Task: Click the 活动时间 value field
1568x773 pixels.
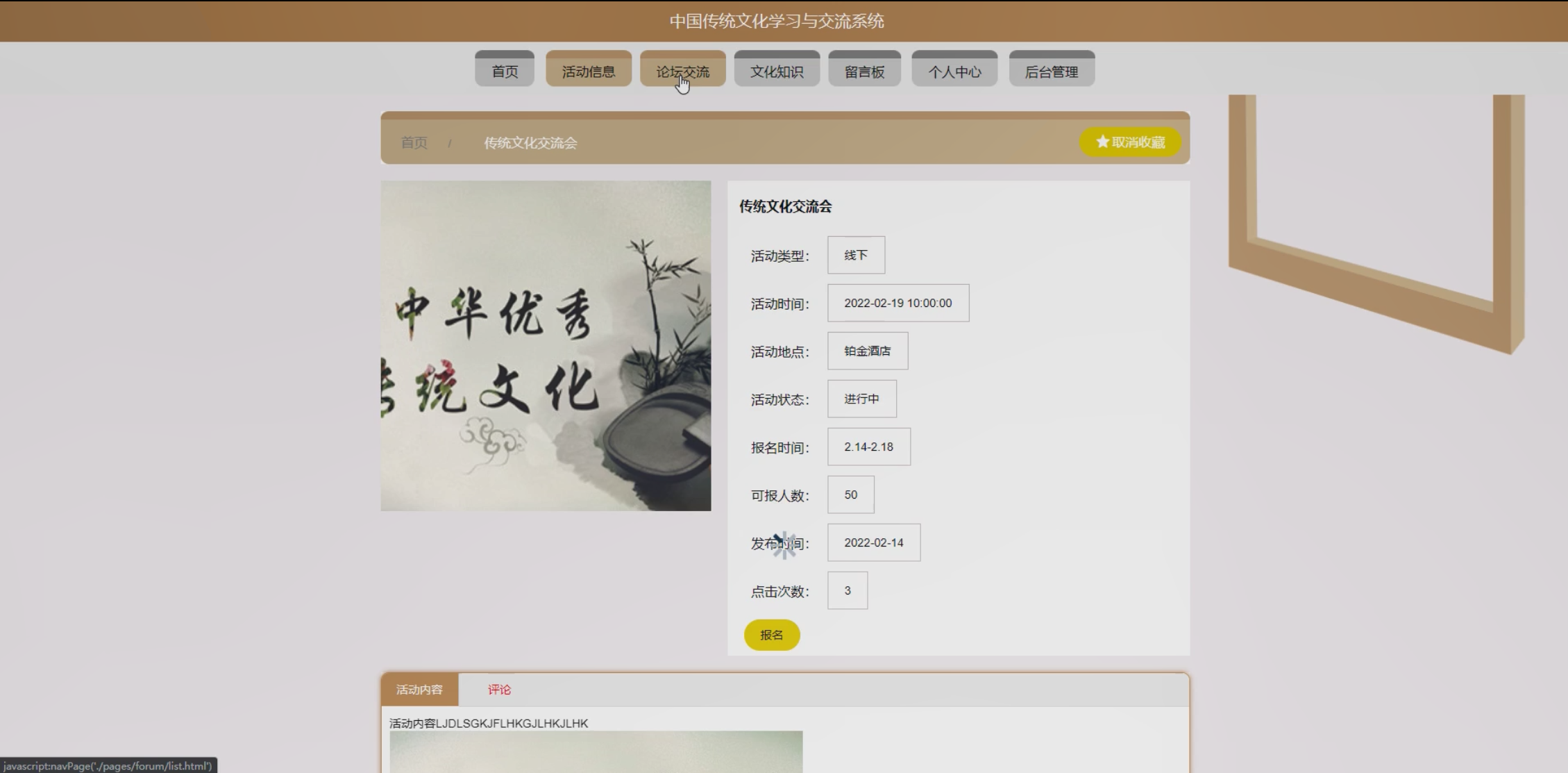Action: pyautogui.click(x=897, y=303)
